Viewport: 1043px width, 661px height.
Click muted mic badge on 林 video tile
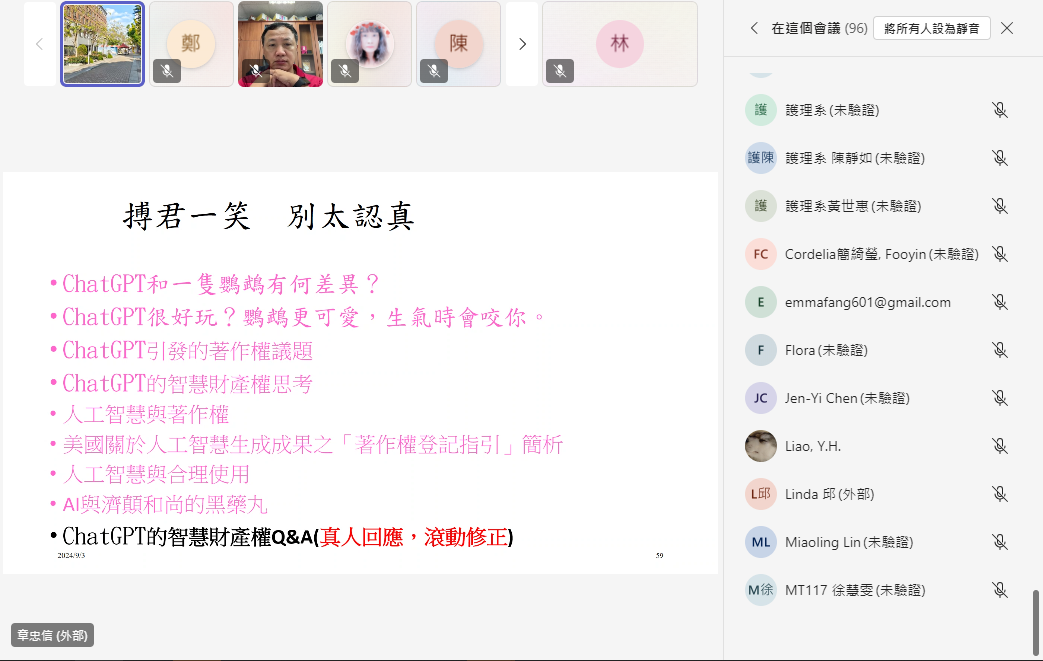(x=560, y=71)
